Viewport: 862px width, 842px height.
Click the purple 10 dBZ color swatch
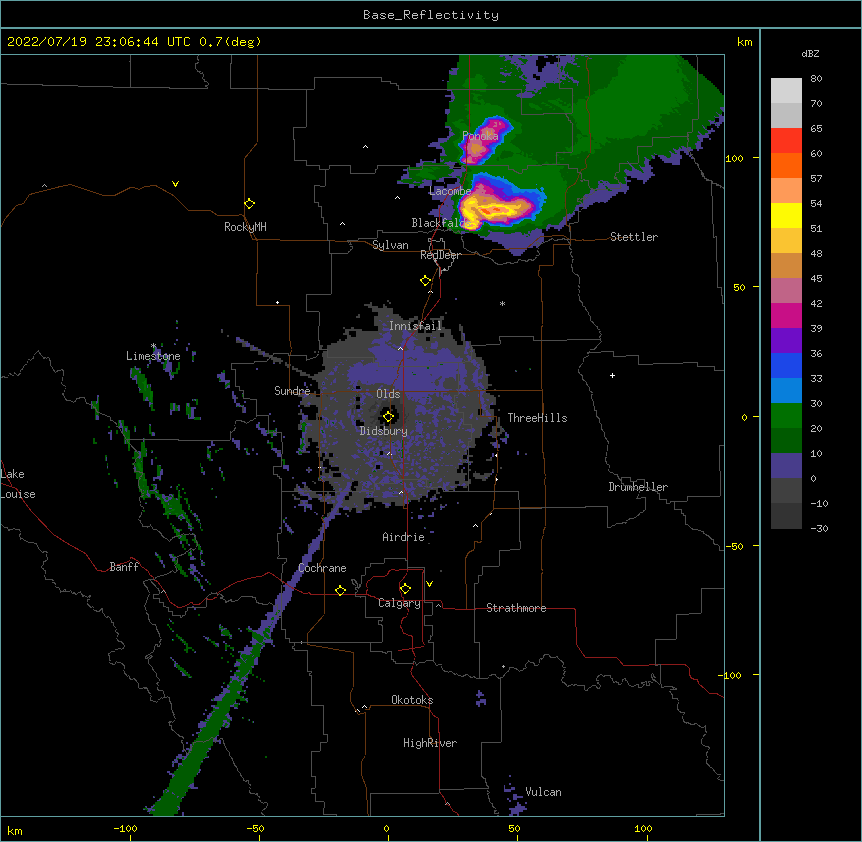point(786,466)
